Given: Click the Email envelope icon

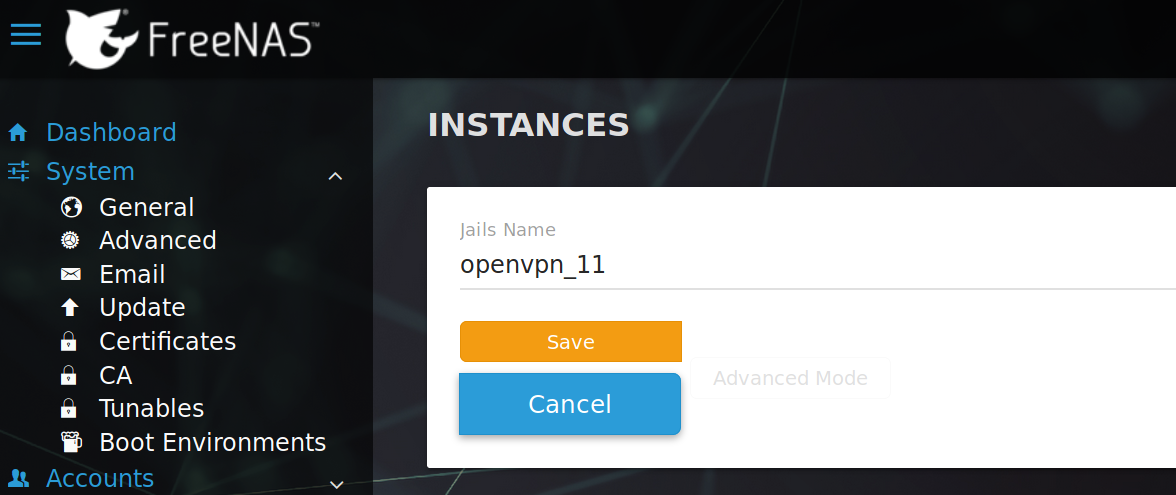Looking at the screenshot, I should (x=70, y=274).
